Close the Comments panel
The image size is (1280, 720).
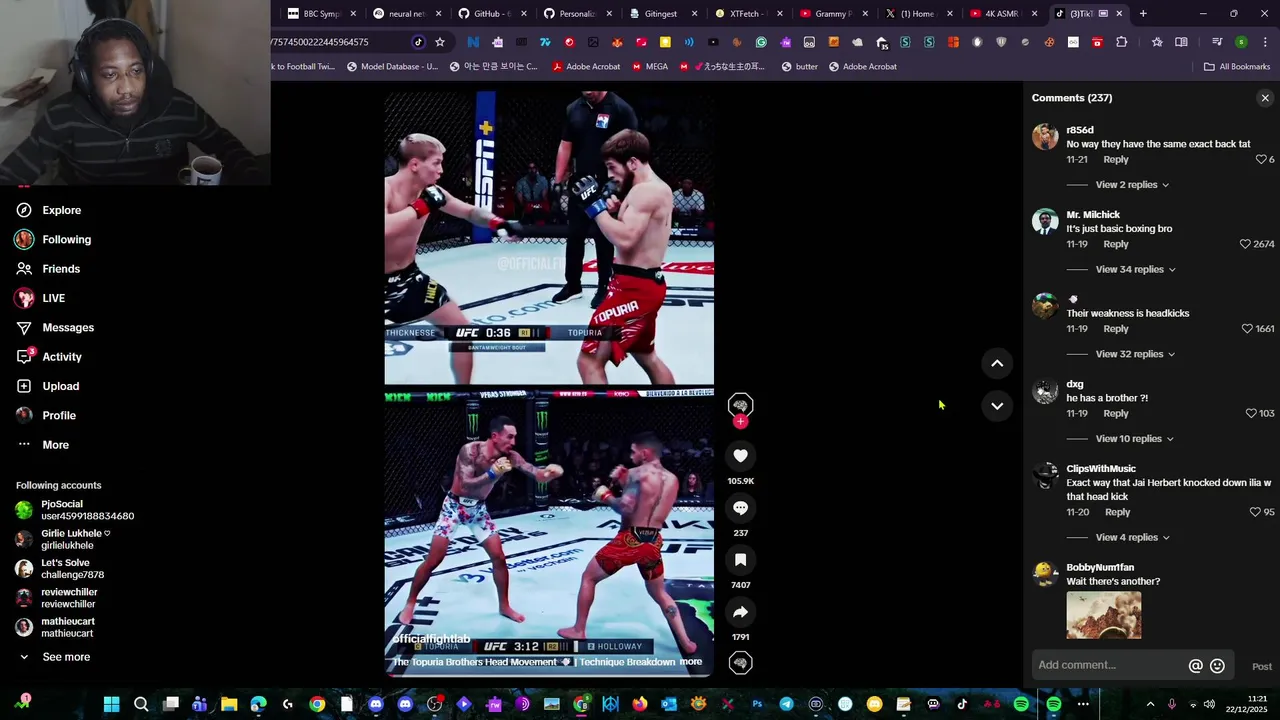tap(1265, 98)
